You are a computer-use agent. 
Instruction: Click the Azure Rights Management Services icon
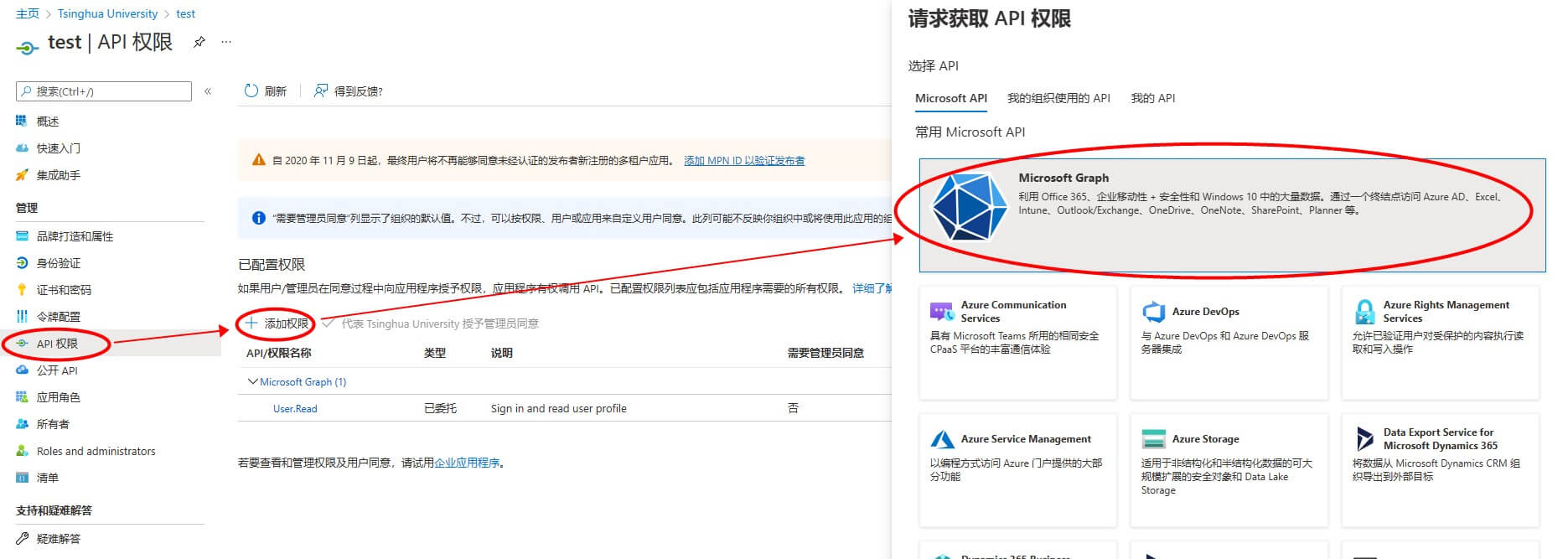tap(1365, 312)
